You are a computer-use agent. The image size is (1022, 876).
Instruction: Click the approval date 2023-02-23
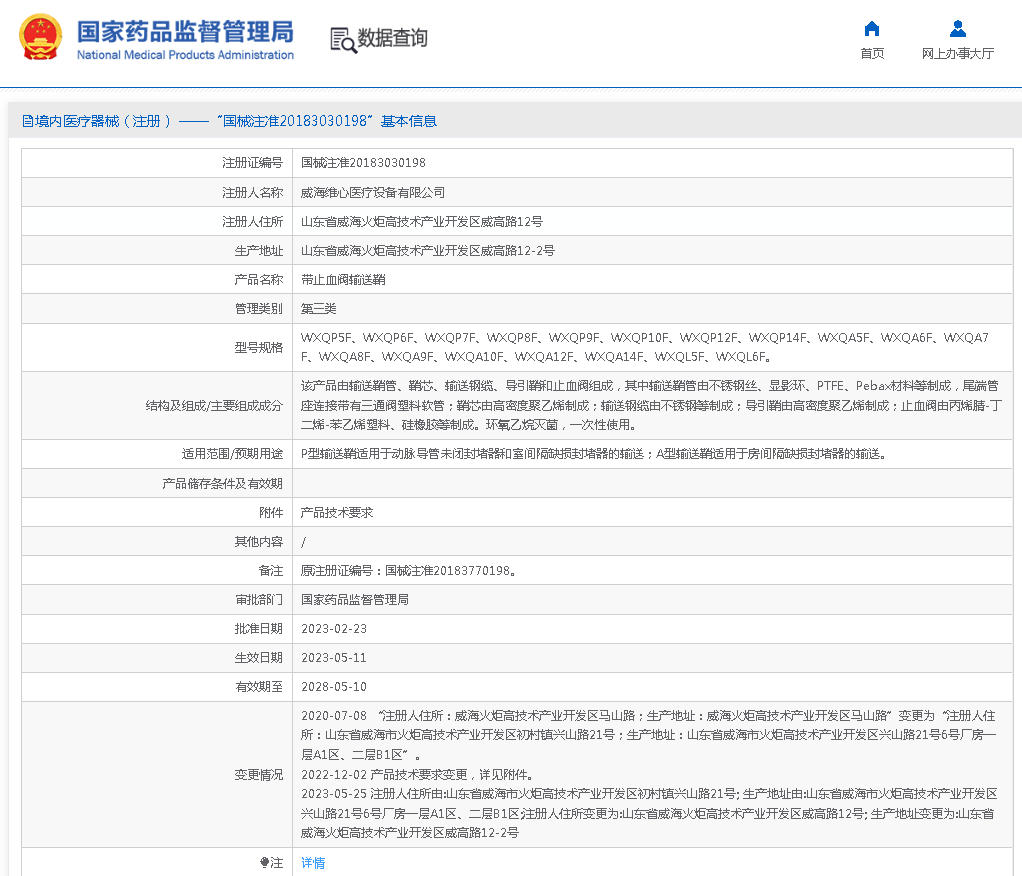tap(334, 629)
